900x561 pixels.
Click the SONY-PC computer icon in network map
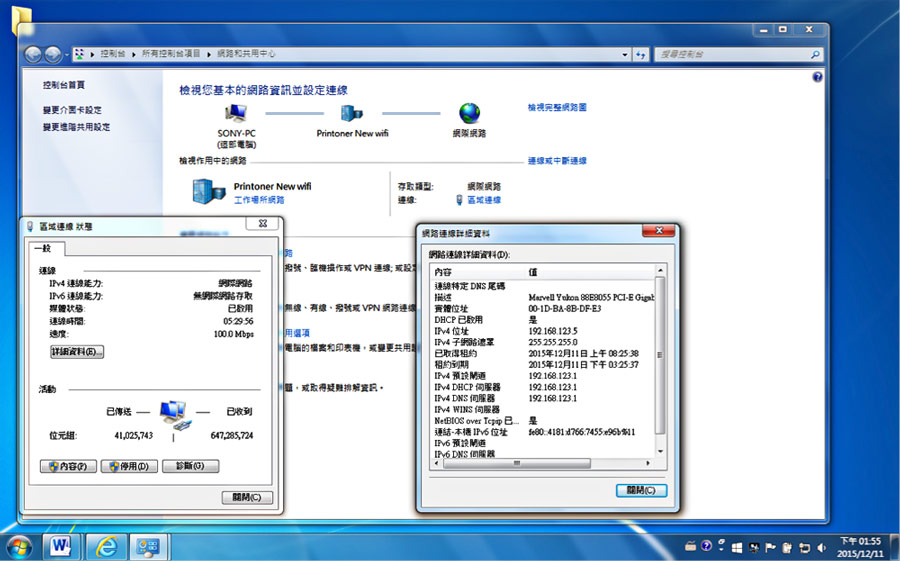236,114
